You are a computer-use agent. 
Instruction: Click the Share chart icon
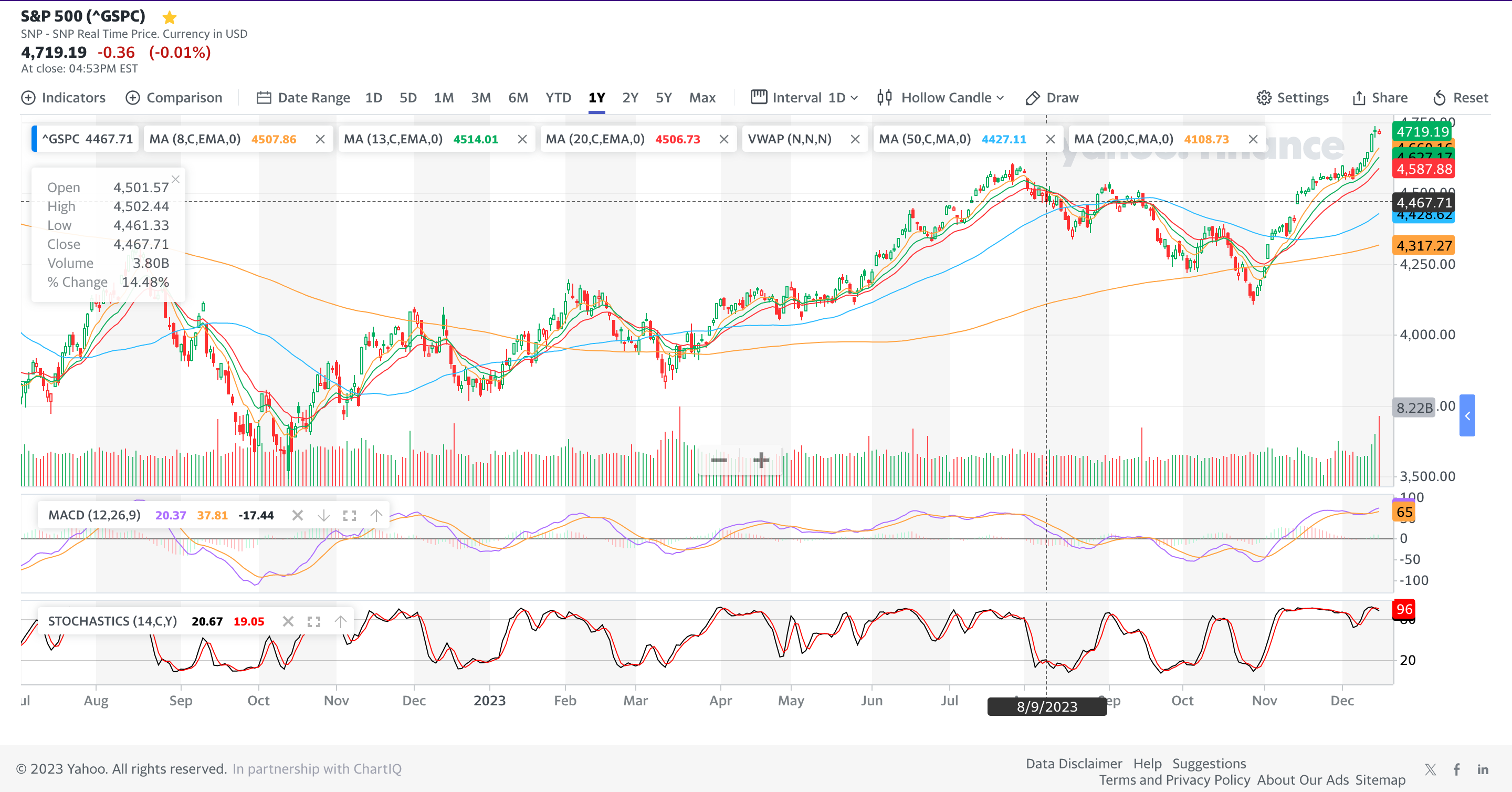[1359, 98]
